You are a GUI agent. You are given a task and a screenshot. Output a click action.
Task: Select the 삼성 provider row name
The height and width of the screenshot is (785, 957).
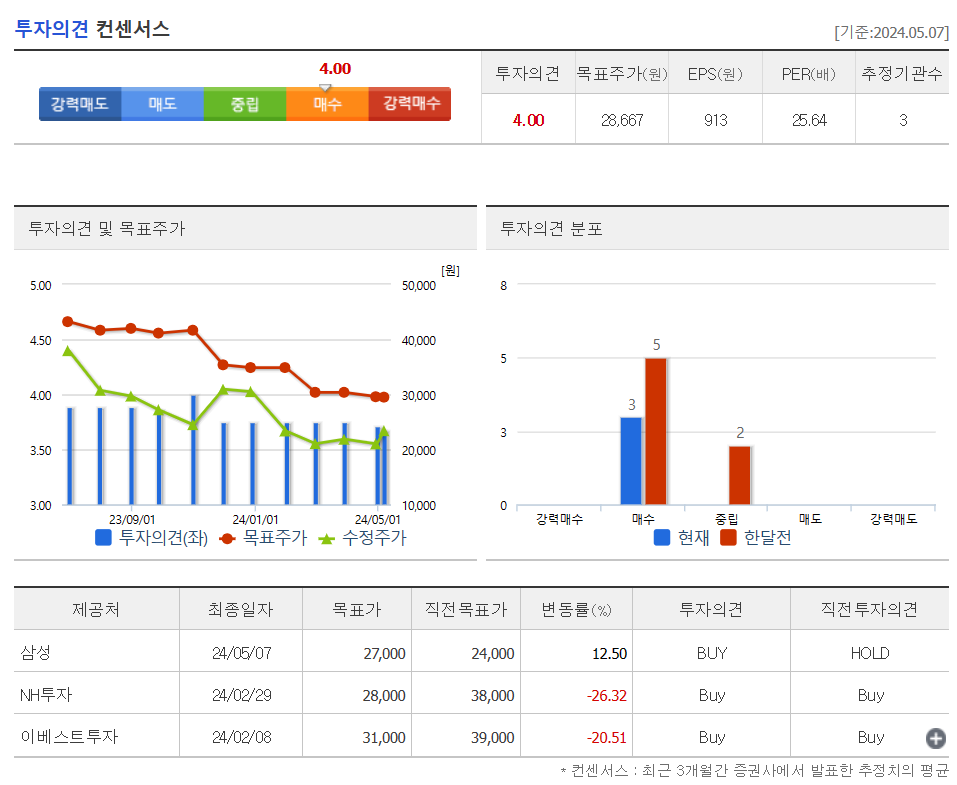35,653
